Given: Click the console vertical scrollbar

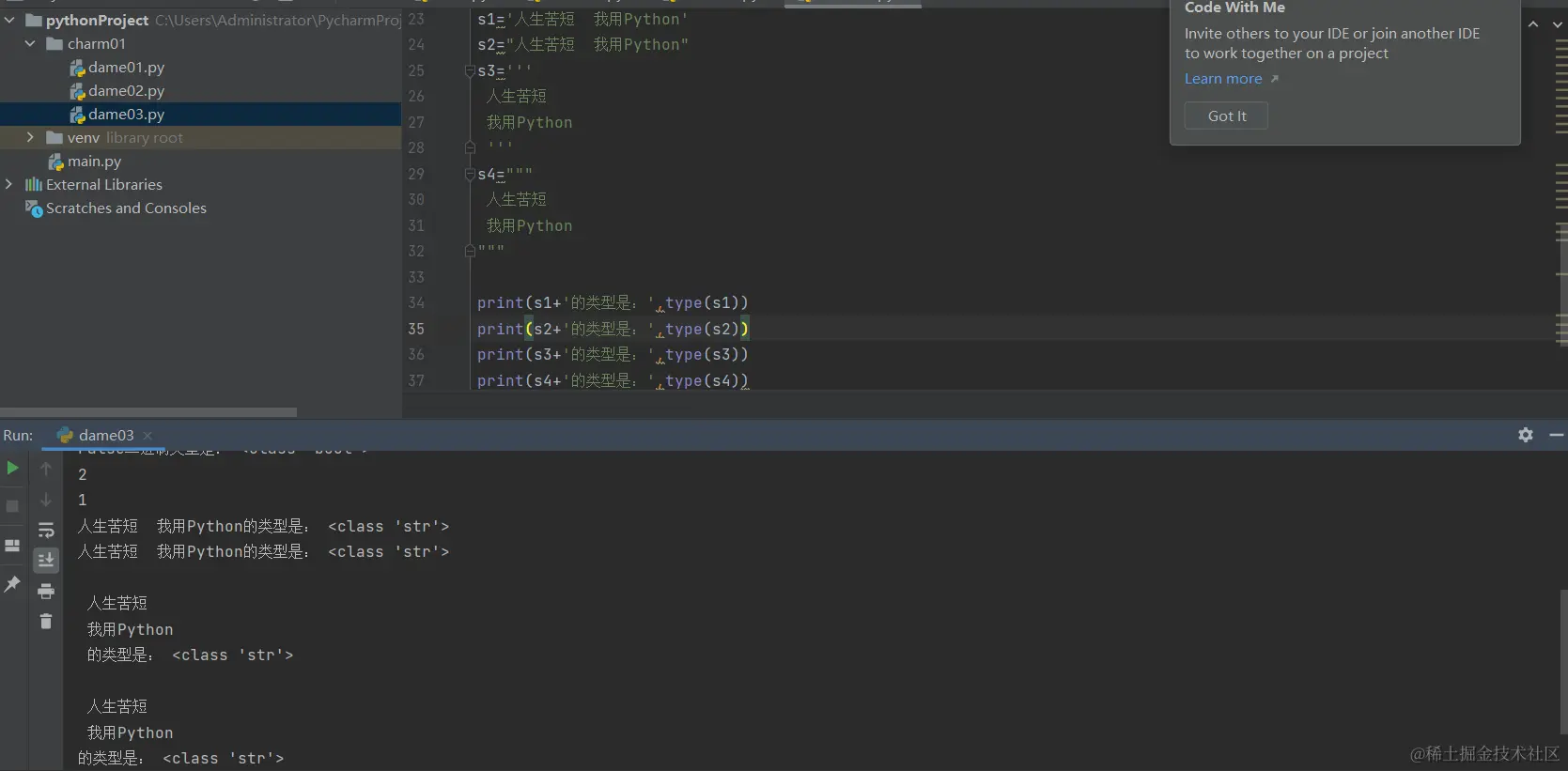Looking at the screenshot, I should coord(1562,662).
